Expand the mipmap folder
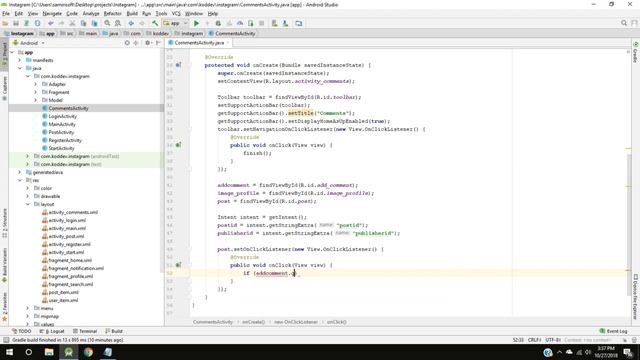 click(x=28, y=316)
